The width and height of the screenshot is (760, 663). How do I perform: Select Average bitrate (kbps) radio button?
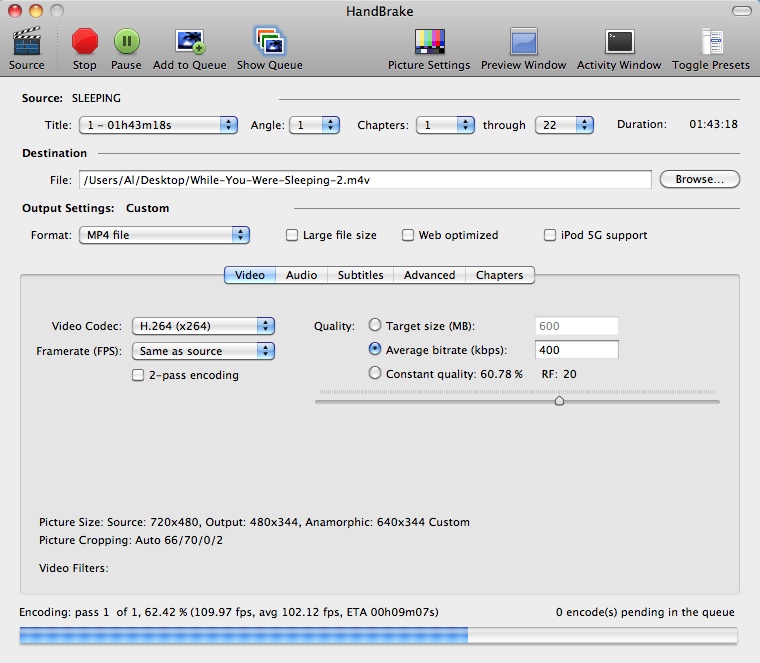[x=375, y=349]
